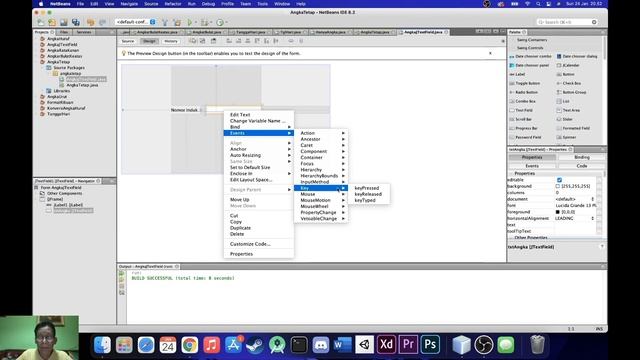Click the Connection Mode icon in form toolbar
Screen dimensions: 640x360
click(x=202, y=41)
